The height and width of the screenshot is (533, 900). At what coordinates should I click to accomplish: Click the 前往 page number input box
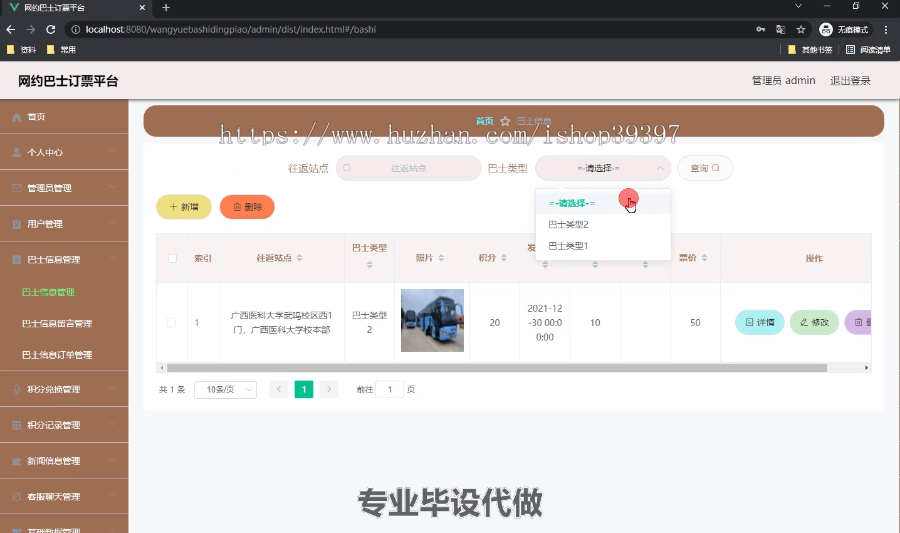(390, 390)
